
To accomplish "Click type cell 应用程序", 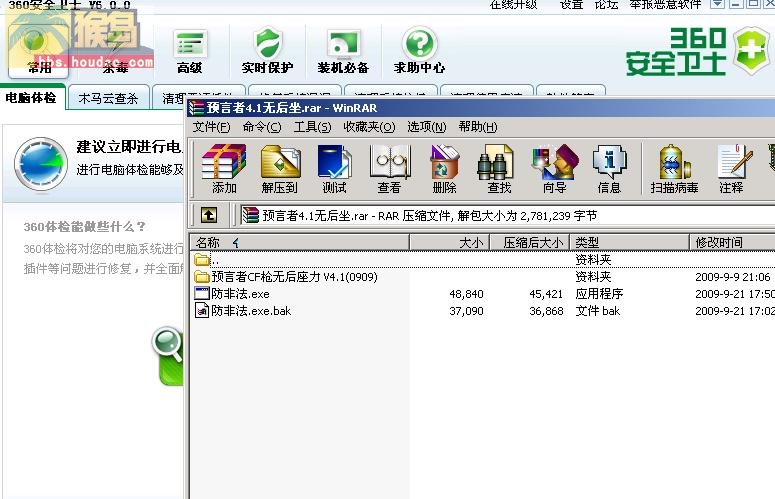I will coord(599,294).
